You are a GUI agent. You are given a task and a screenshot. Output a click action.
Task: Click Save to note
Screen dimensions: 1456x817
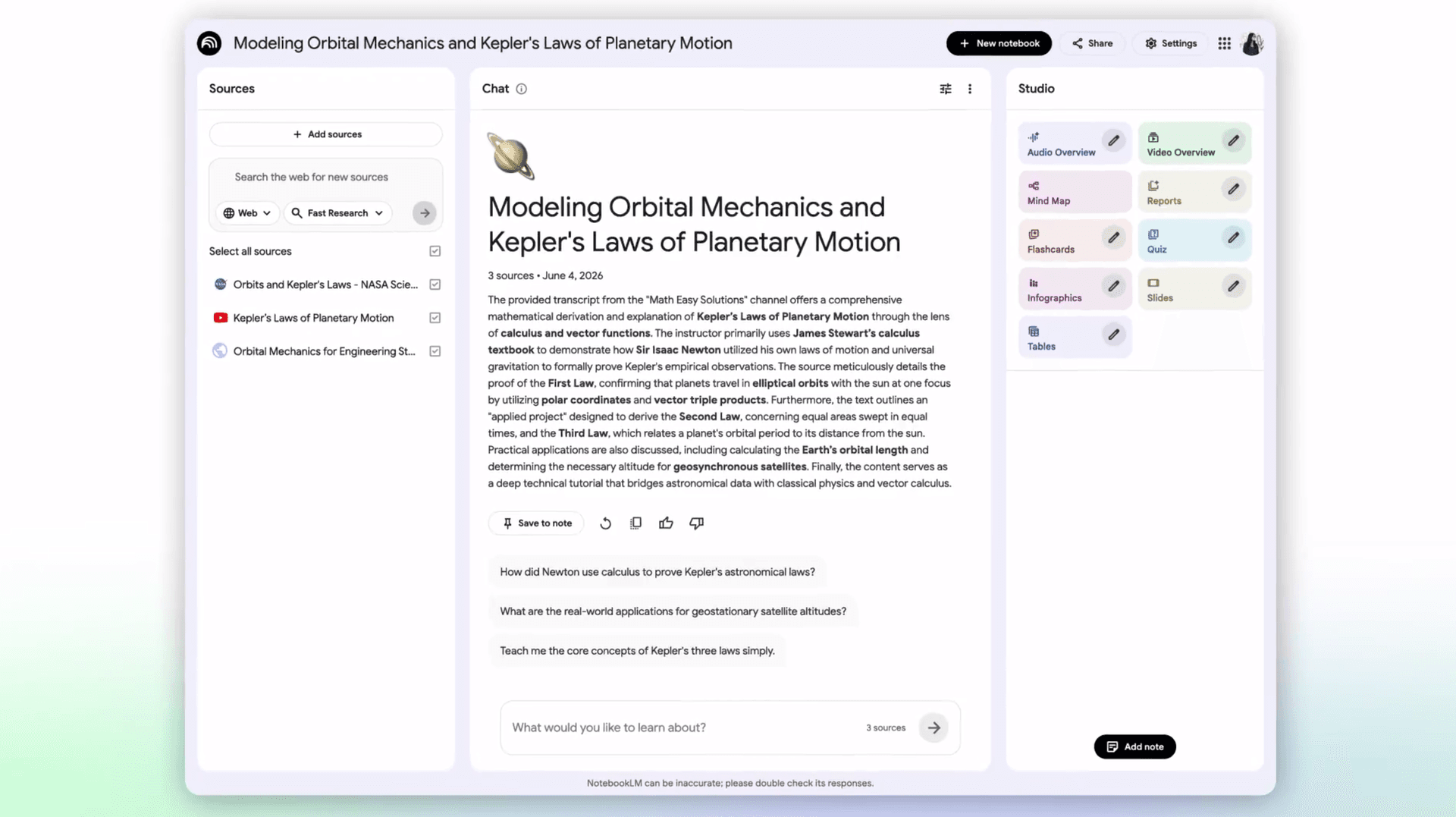tap(536, 523)
